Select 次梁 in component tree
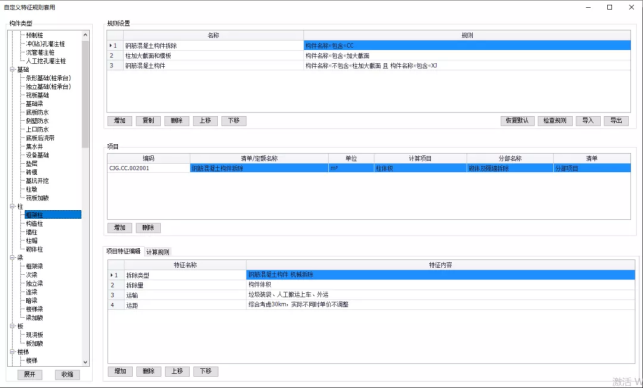643x388 pixels. (x=32, y=275)
